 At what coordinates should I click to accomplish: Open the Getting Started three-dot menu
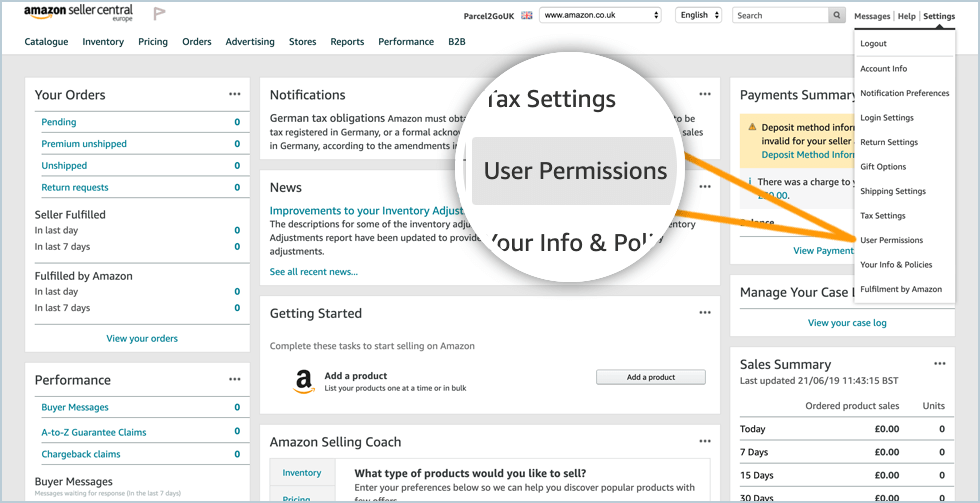point(705,313)
